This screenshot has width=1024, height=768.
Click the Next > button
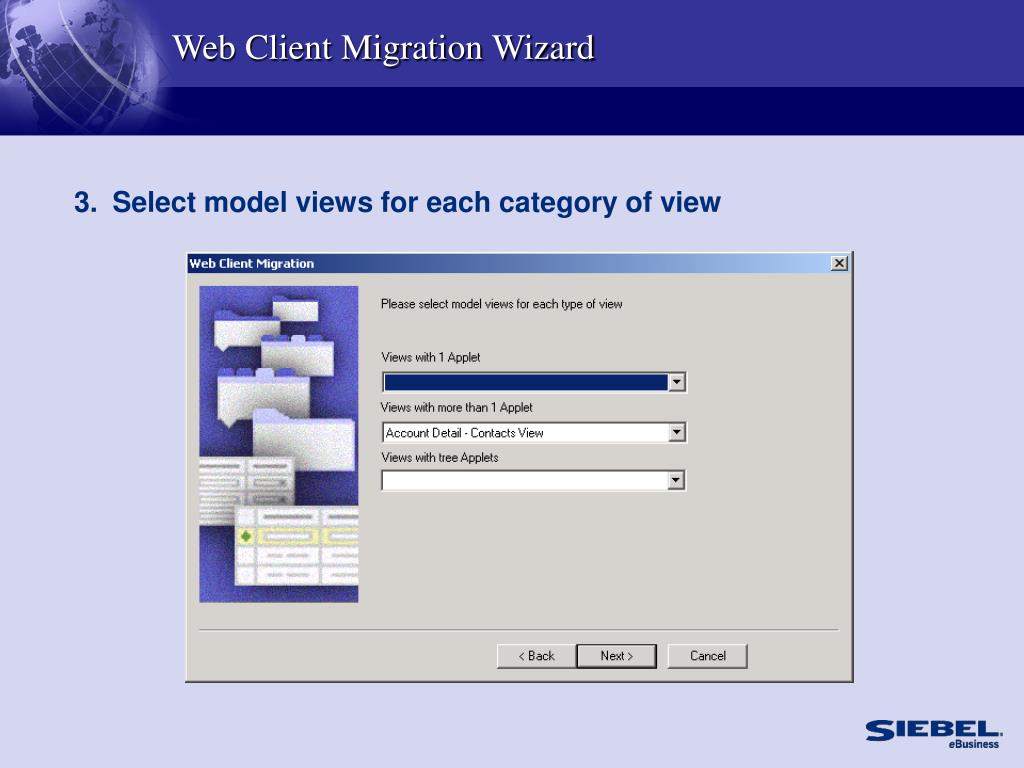pos(616,656)
